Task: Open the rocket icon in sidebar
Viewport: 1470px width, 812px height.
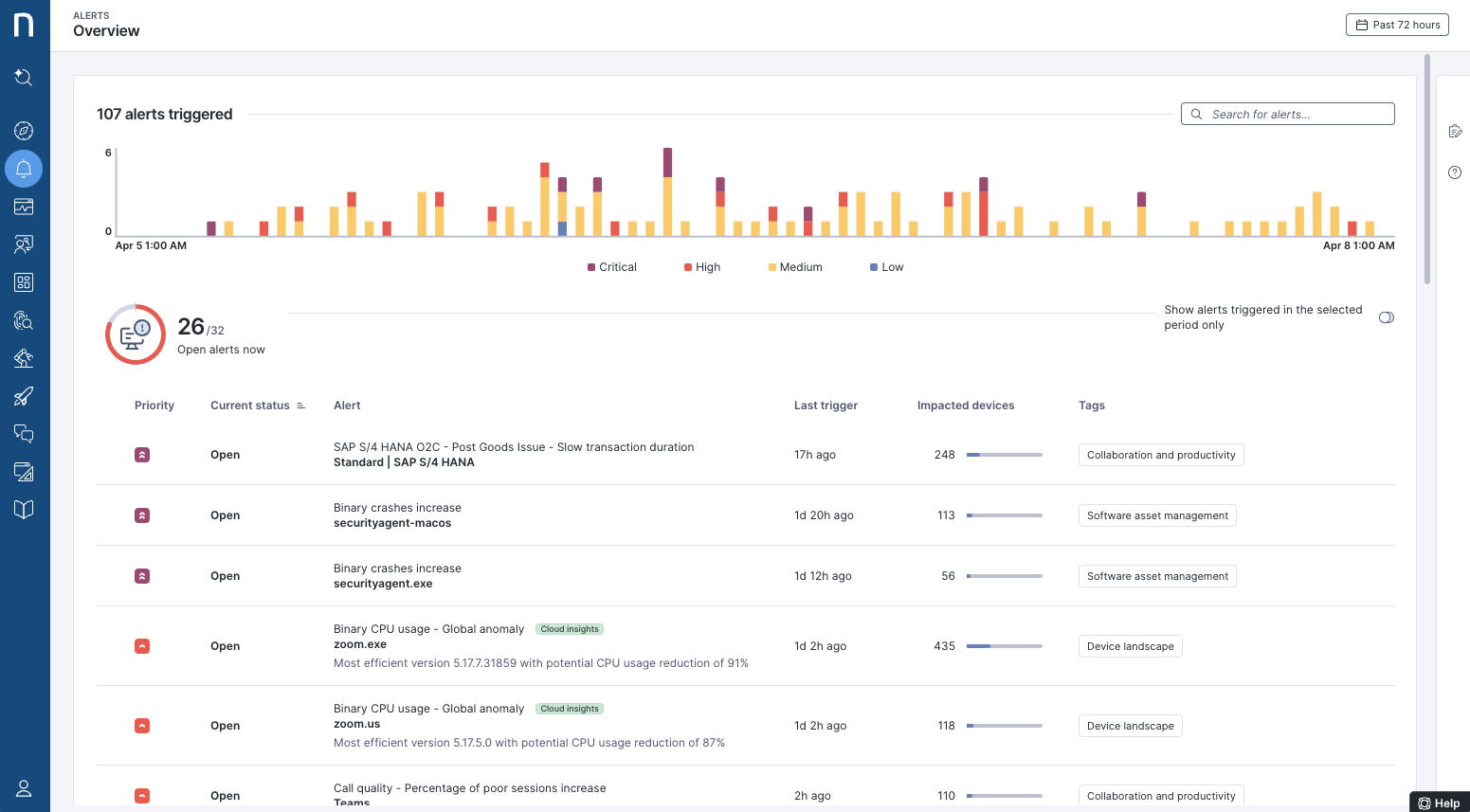Action: coord(24,396)
